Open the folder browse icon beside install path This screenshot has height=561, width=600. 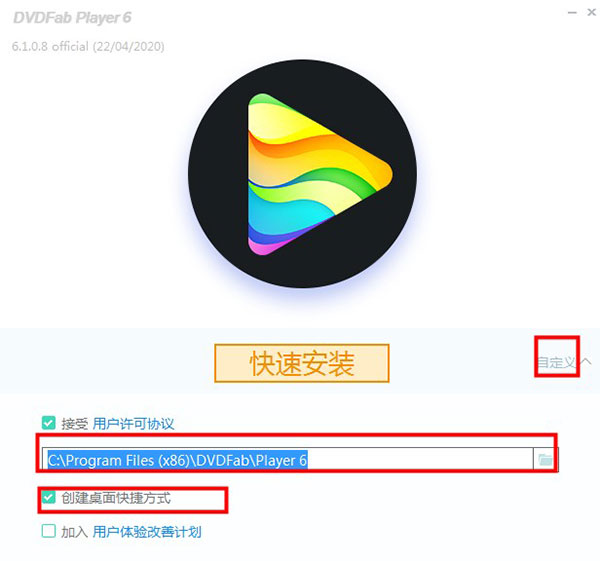pyautogui.click(x=545, y=459)
